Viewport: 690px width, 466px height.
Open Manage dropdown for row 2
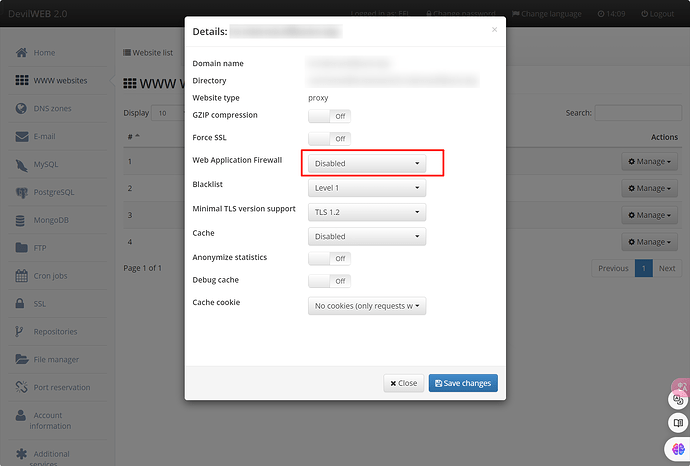coord(649,188)
